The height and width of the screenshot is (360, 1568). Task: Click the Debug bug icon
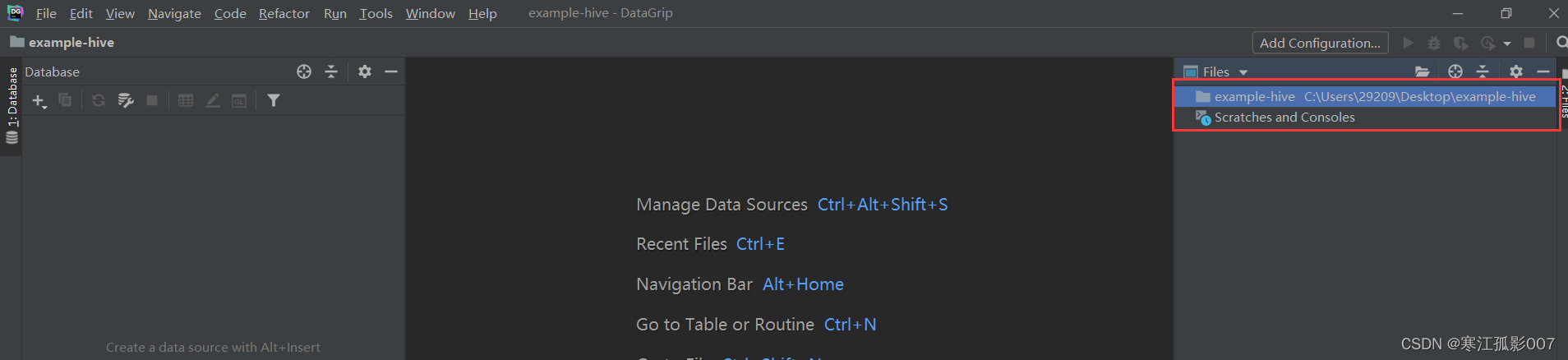tap(1434, 43)
